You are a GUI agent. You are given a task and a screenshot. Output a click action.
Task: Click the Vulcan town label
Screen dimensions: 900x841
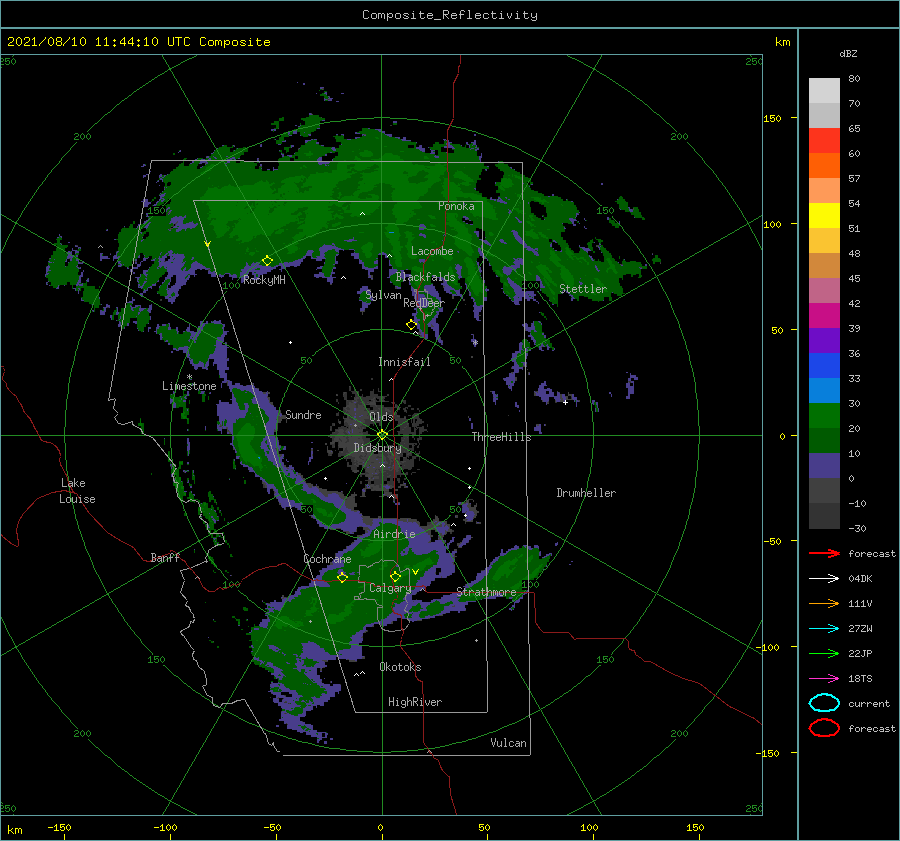(508, 743)
